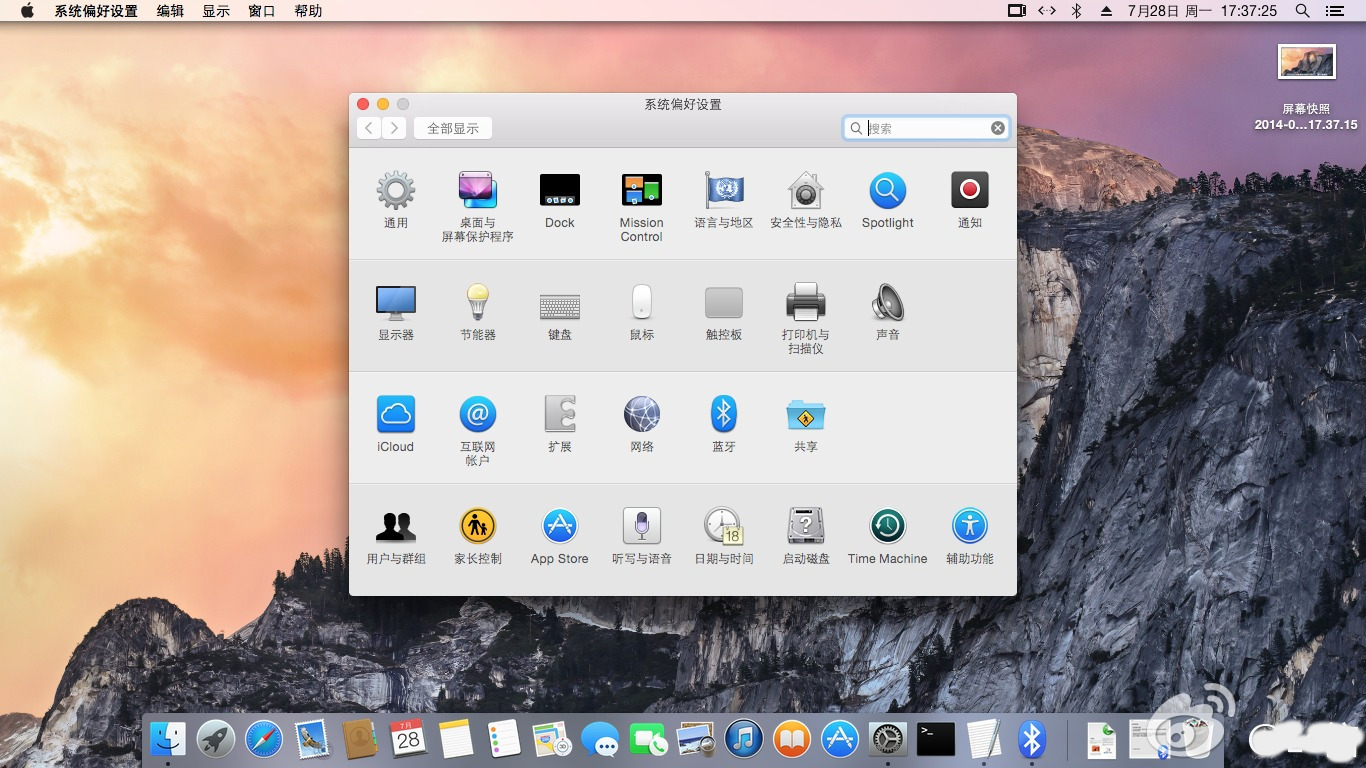This screenshot has width=1366, height=768.
Task: Open the 编辑 menu
Action: [170, 11]
